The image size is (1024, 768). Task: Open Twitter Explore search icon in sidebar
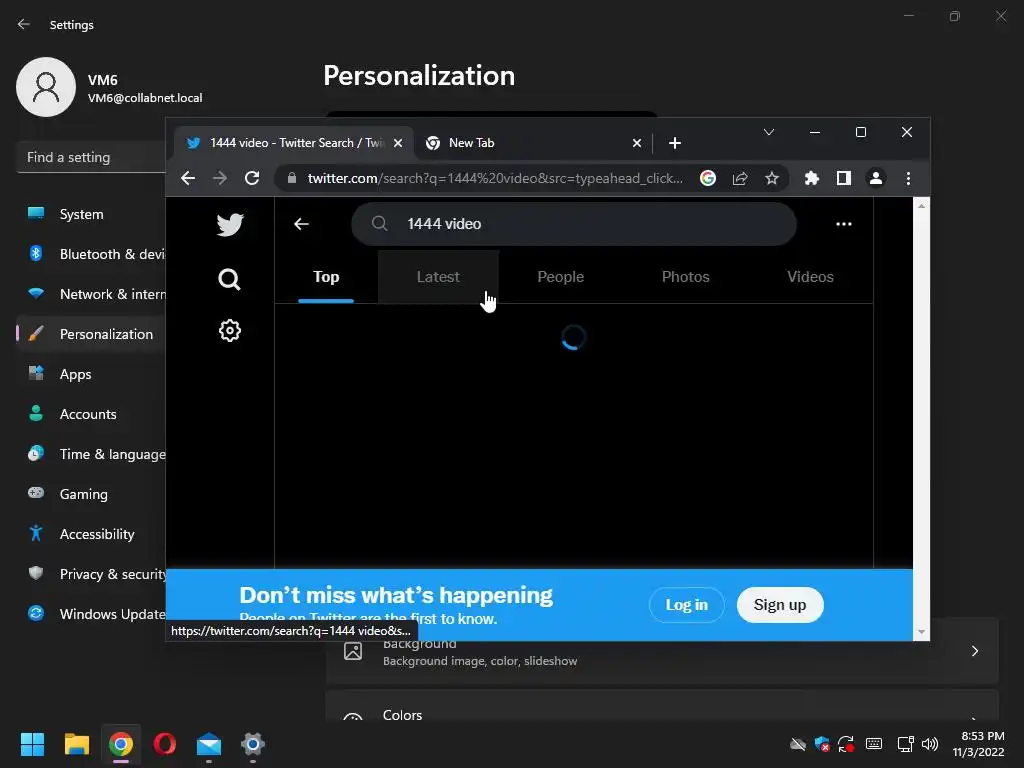(x=229, y=280)
